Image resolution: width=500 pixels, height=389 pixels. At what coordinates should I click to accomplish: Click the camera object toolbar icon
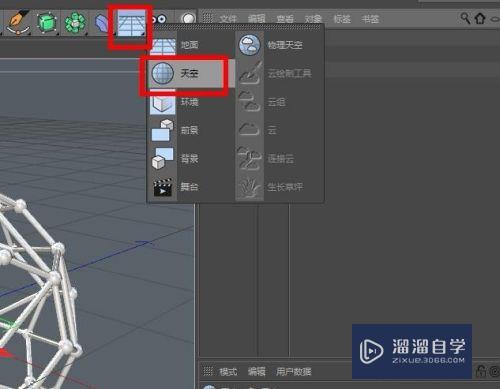159,19
